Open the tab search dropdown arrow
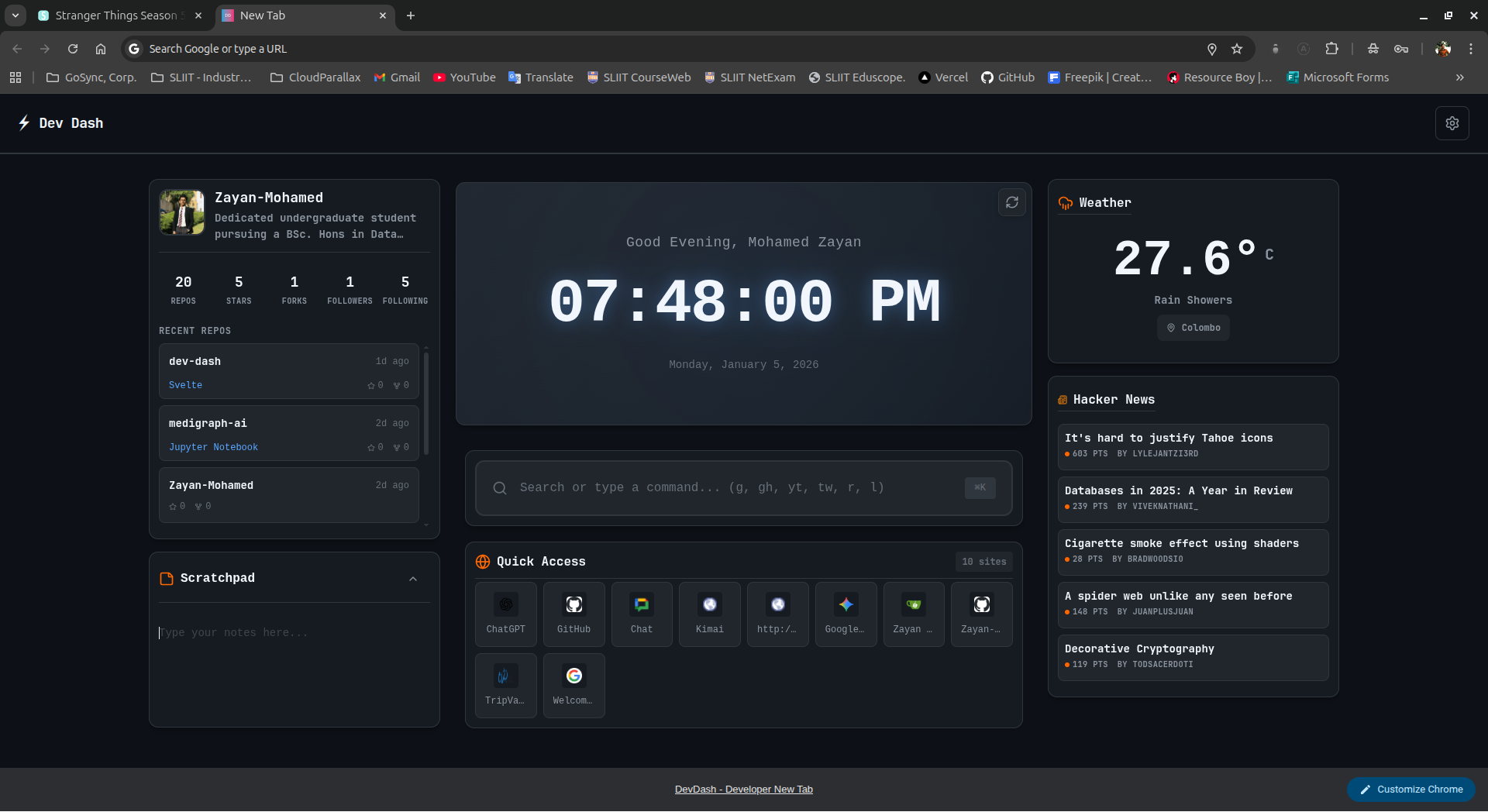Image resolution: width=1488 pixels, height=812 pixels. (x=15, y=15)
